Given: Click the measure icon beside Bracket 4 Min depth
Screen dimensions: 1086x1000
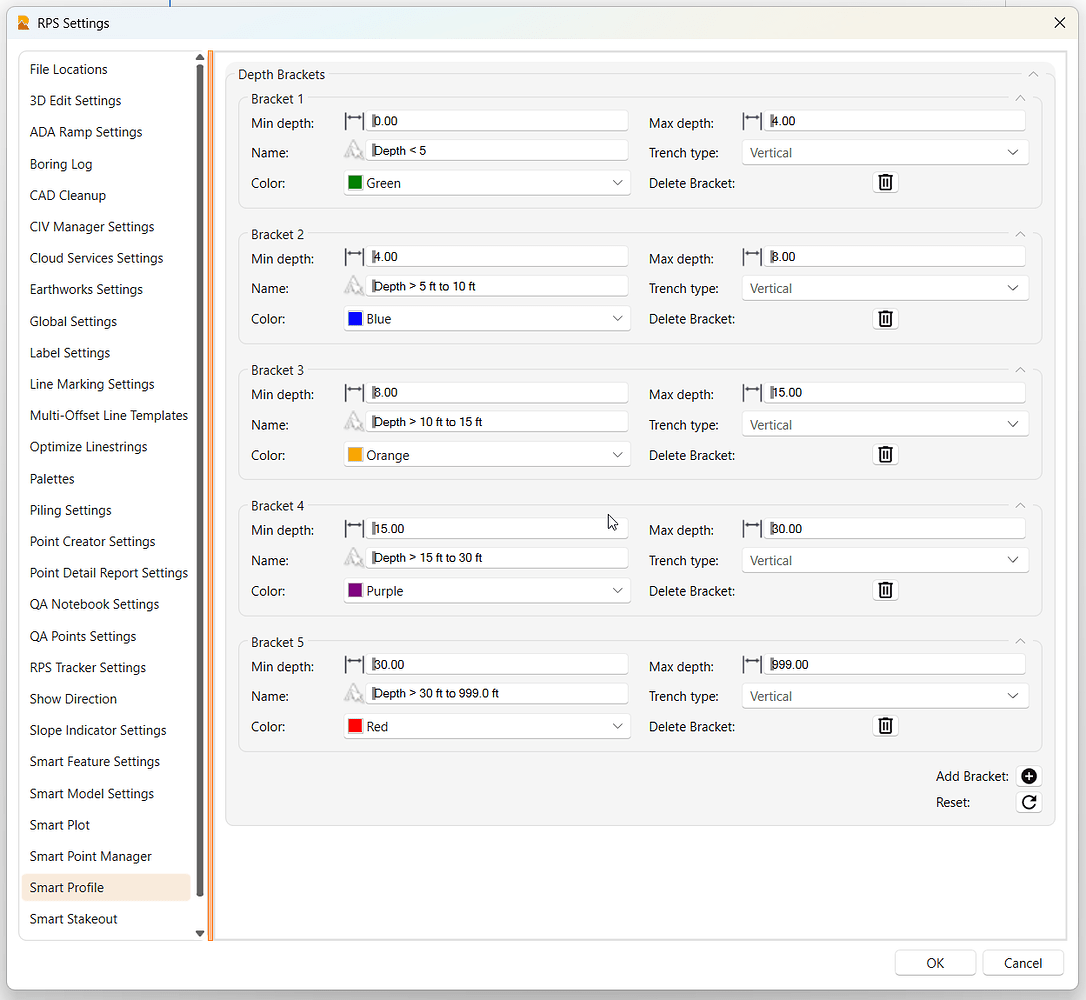Looking at the screenshot, I should (x=354, y=528).
